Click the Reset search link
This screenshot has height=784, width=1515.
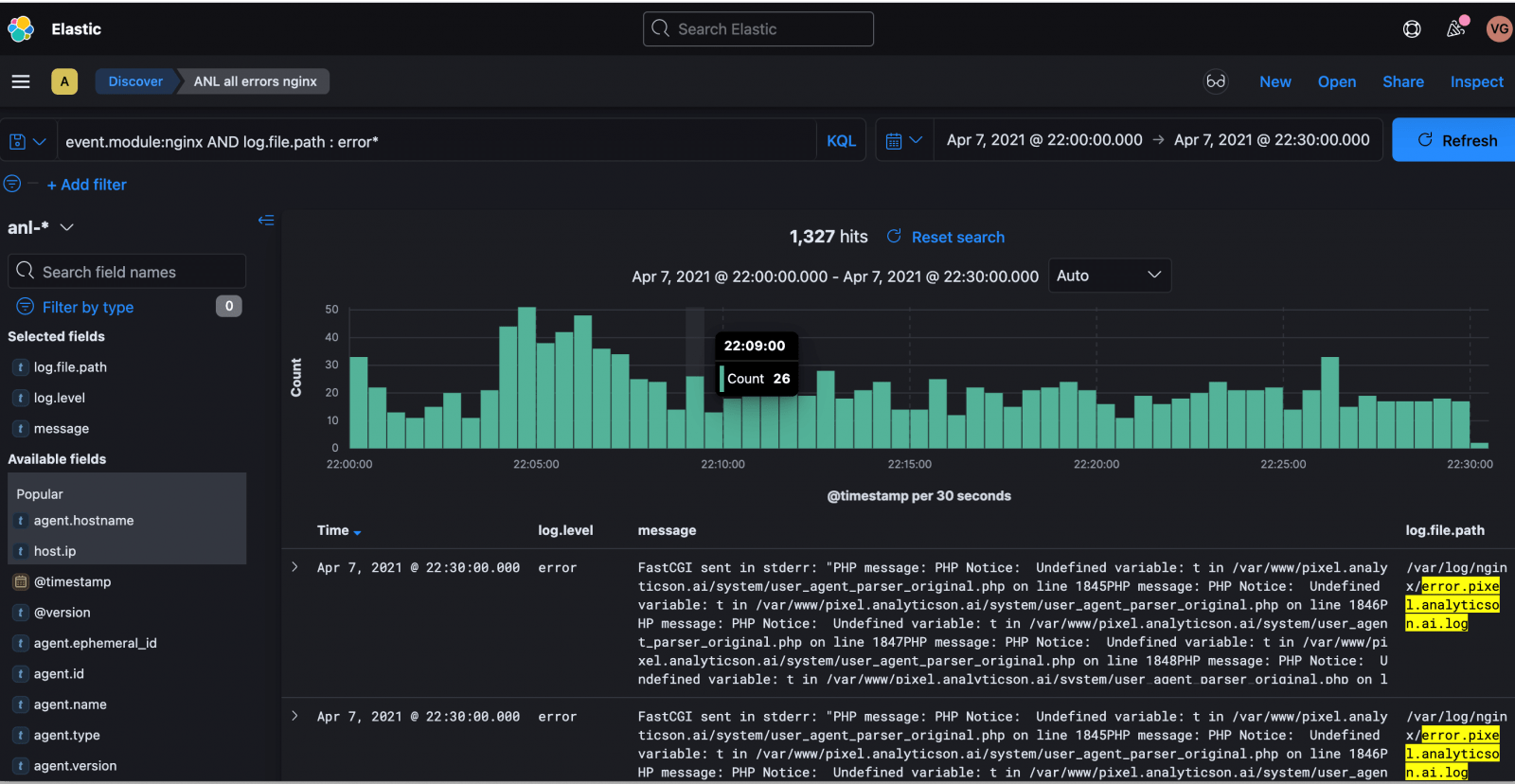pyautogui.click(x=958, y=237)
